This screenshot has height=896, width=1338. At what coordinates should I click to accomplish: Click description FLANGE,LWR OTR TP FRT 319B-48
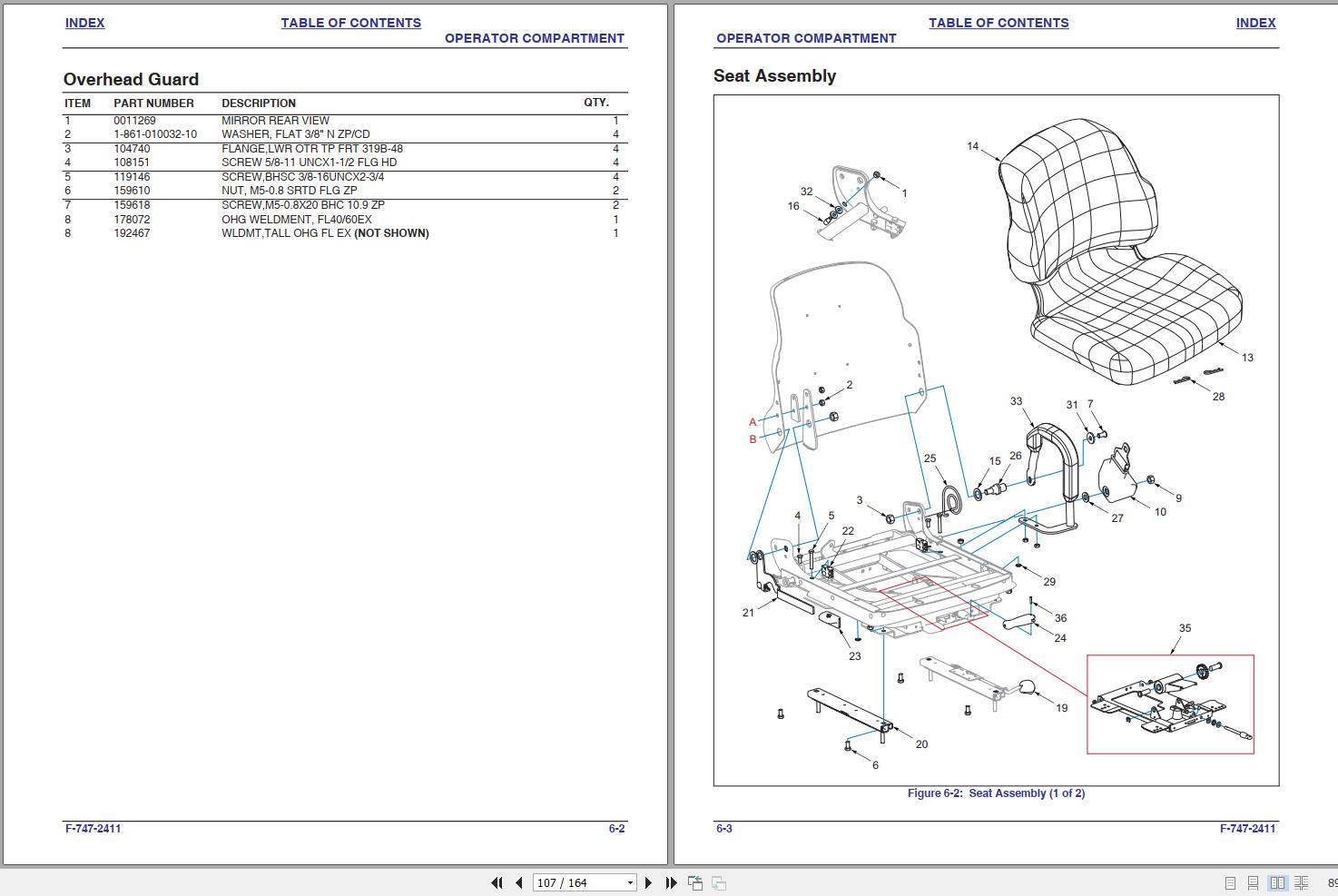312,149
